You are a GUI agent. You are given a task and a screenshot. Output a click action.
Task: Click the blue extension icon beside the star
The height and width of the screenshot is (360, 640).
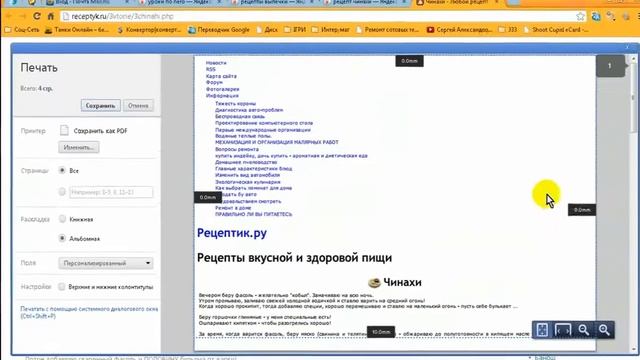pyautogui.click(x=596, y=16)
